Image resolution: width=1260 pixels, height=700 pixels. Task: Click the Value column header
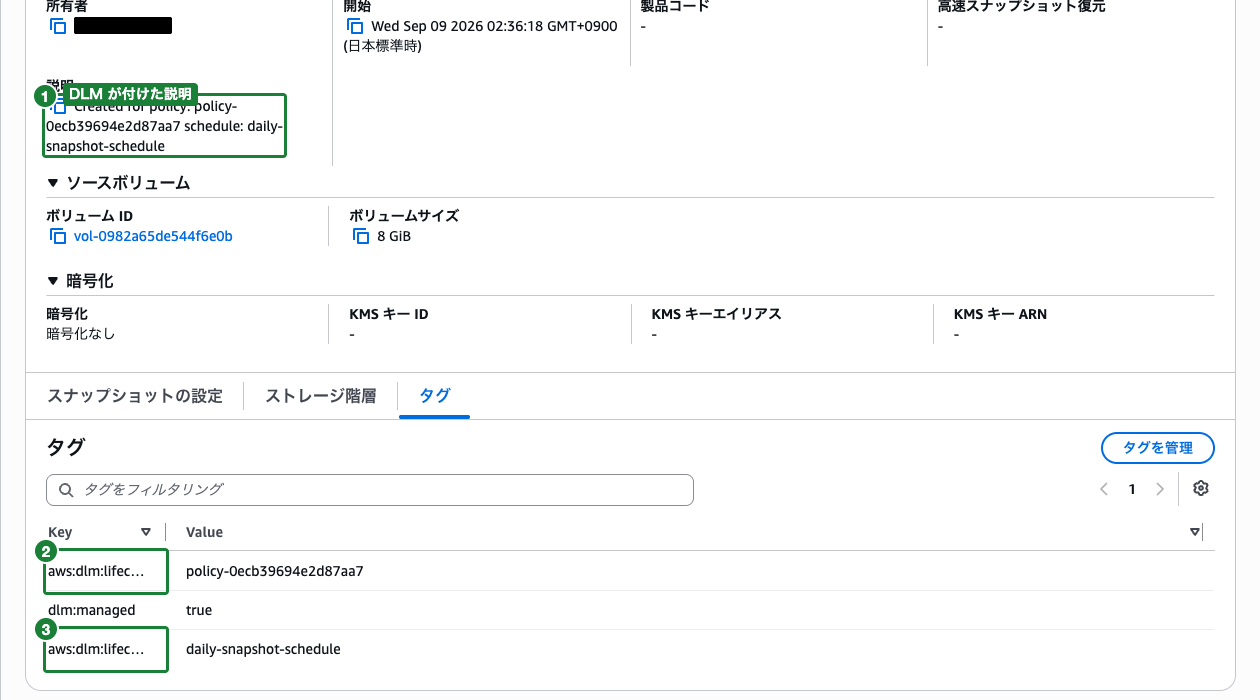click(x=204, y=532)
